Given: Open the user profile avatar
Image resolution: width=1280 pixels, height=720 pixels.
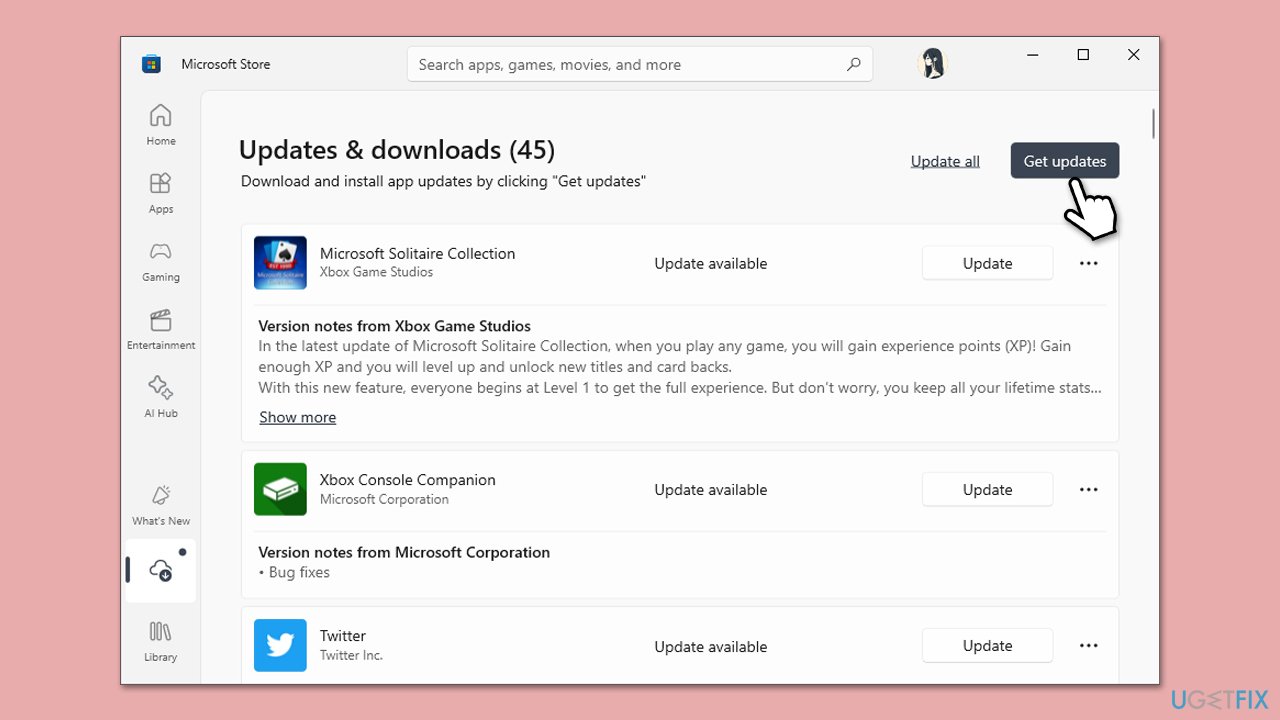Looking at the screenshot, I should [x=932, y=64].
